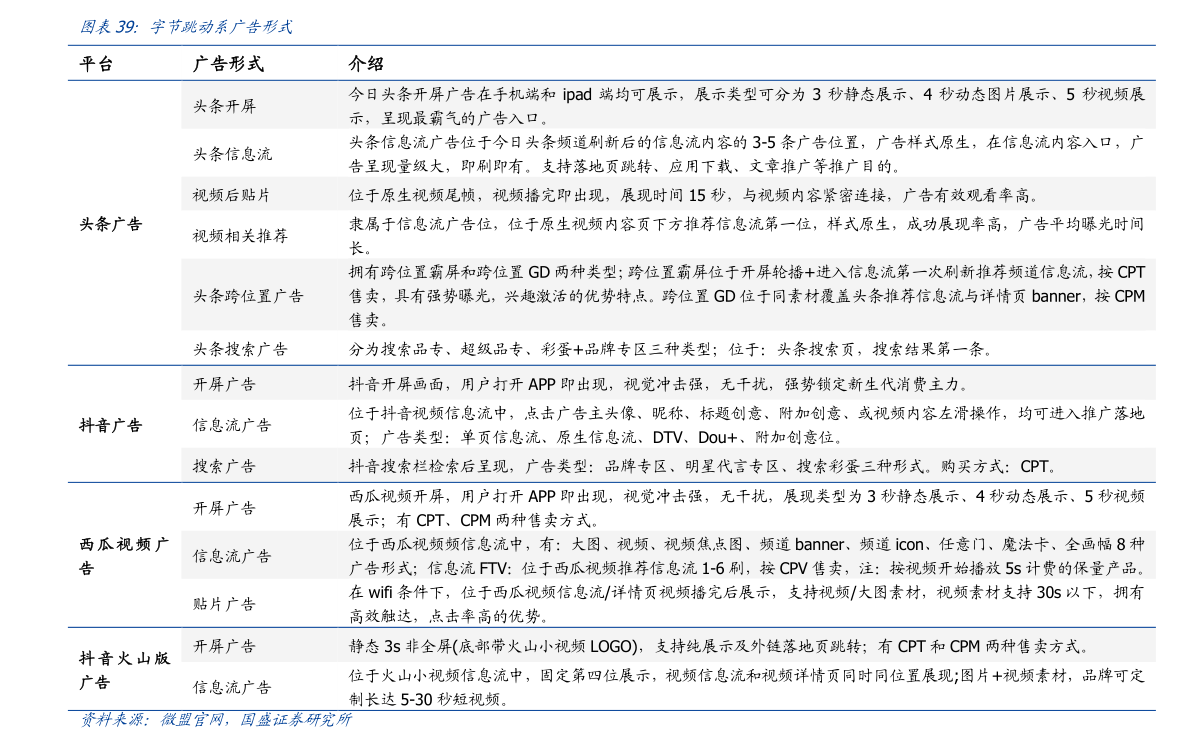Image resolution: width=1191 pixels, height=748 pixels.
Task: Select the 抖音火山版广告 platform cell
Action: pos(125,670)
